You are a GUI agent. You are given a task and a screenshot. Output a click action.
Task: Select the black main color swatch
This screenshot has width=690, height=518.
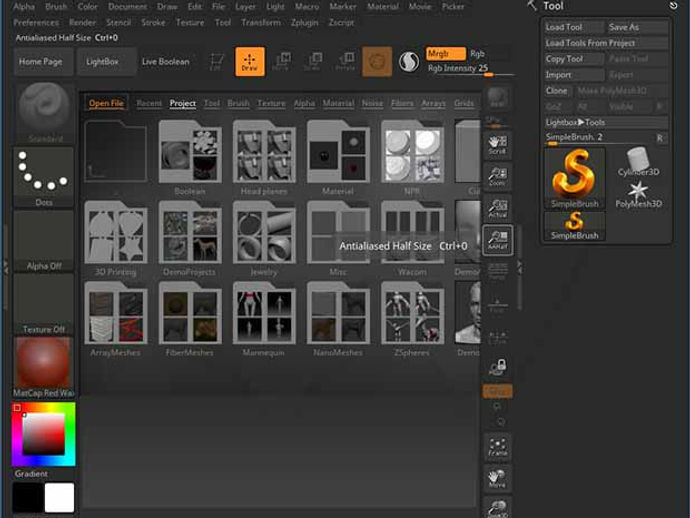[28, 498]
